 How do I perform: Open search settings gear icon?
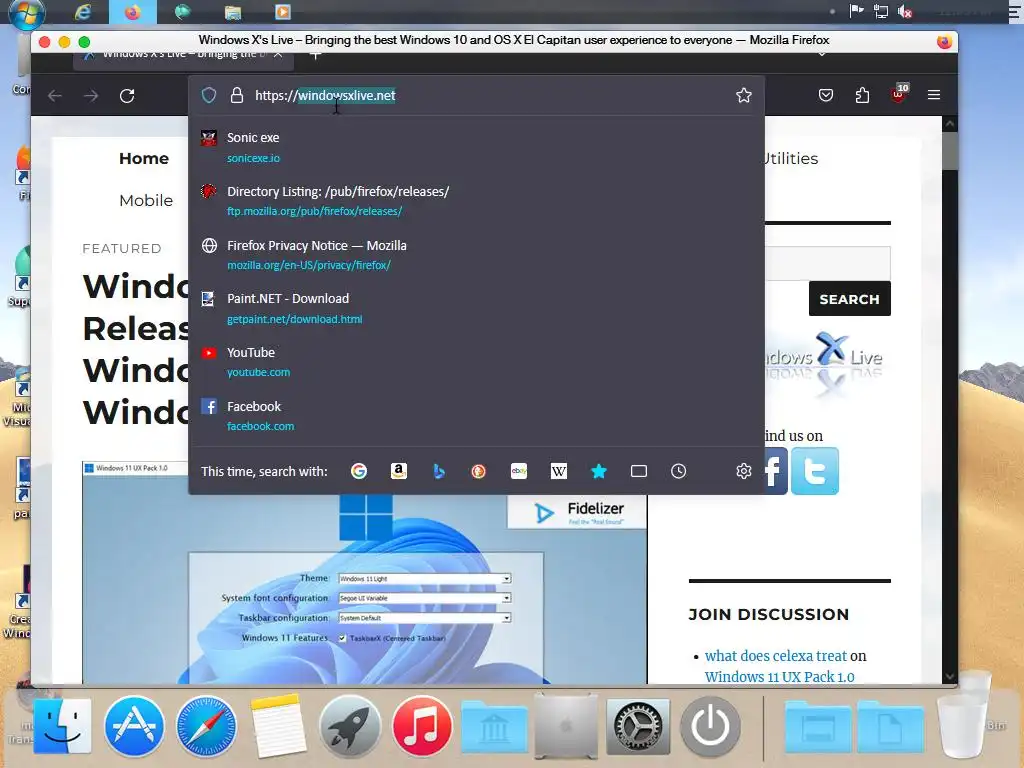pos(744,471)
